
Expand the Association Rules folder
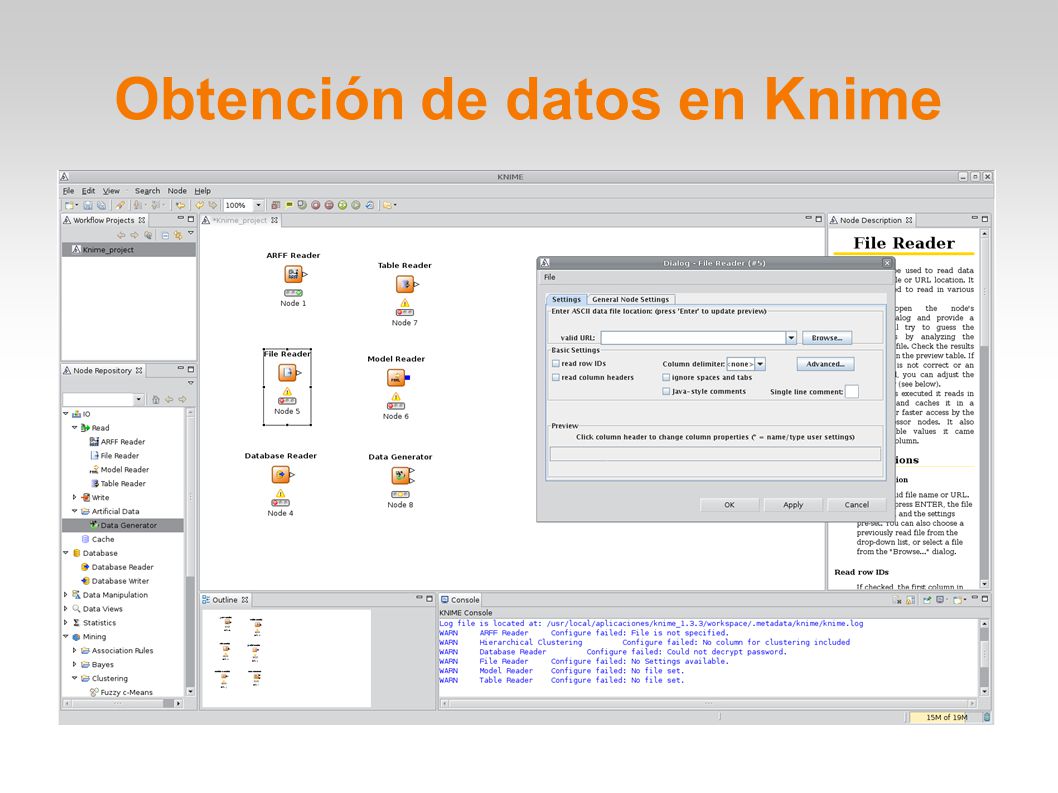tap(75, 651)
